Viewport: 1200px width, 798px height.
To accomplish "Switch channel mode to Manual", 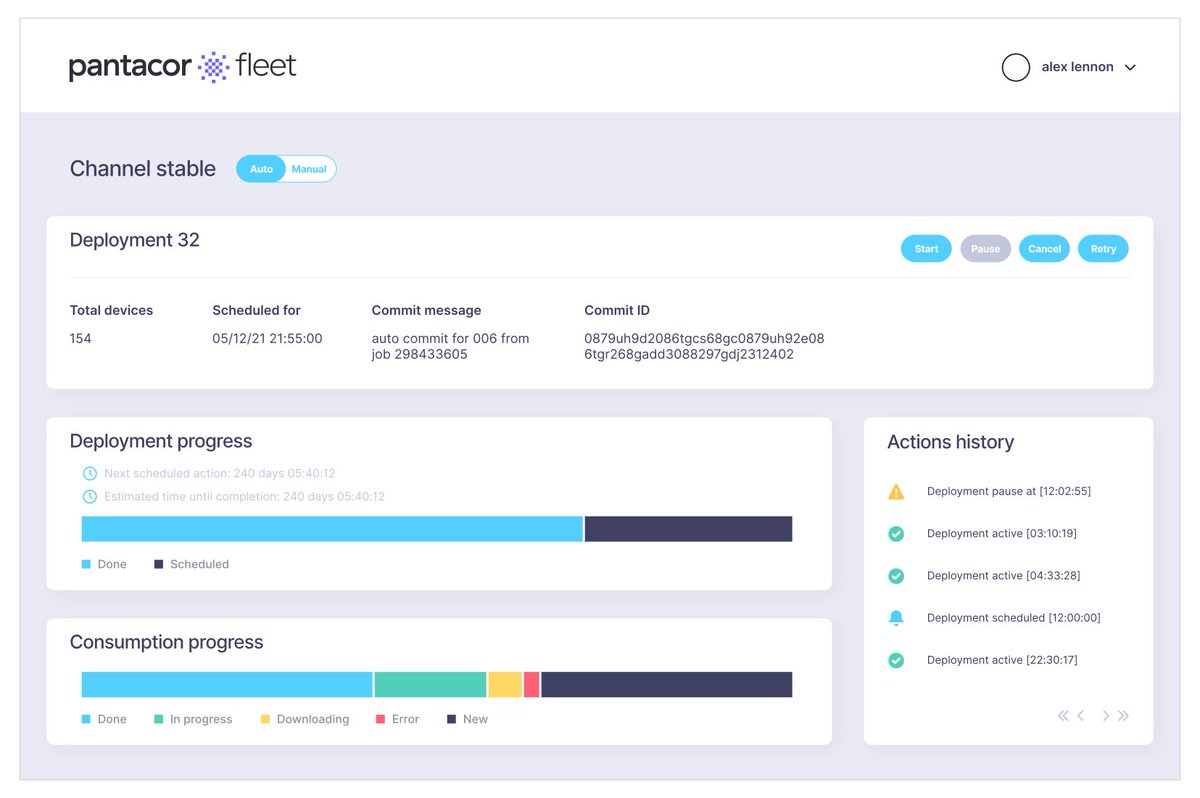I will (310, 169).
